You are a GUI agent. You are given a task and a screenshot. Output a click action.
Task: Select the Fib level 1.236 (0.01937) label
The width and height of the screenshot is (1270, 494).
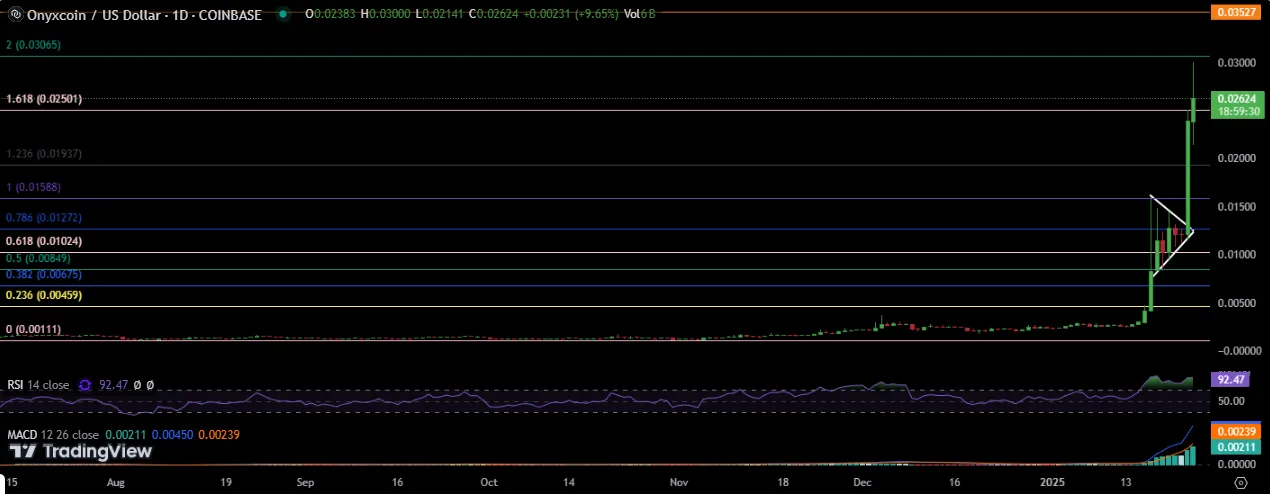pyautogui.click(x=44, y=153)
